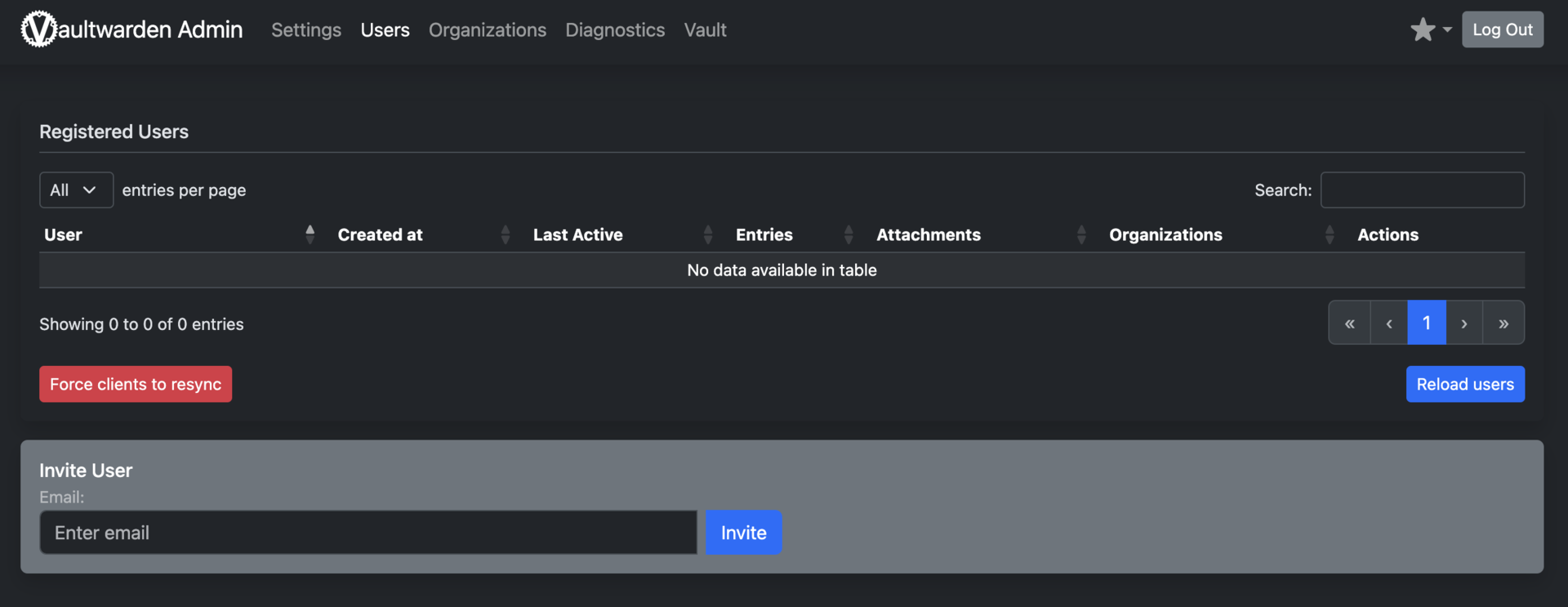Open the star theme switcher dropdown
1568x607 pixels.
1431,29
